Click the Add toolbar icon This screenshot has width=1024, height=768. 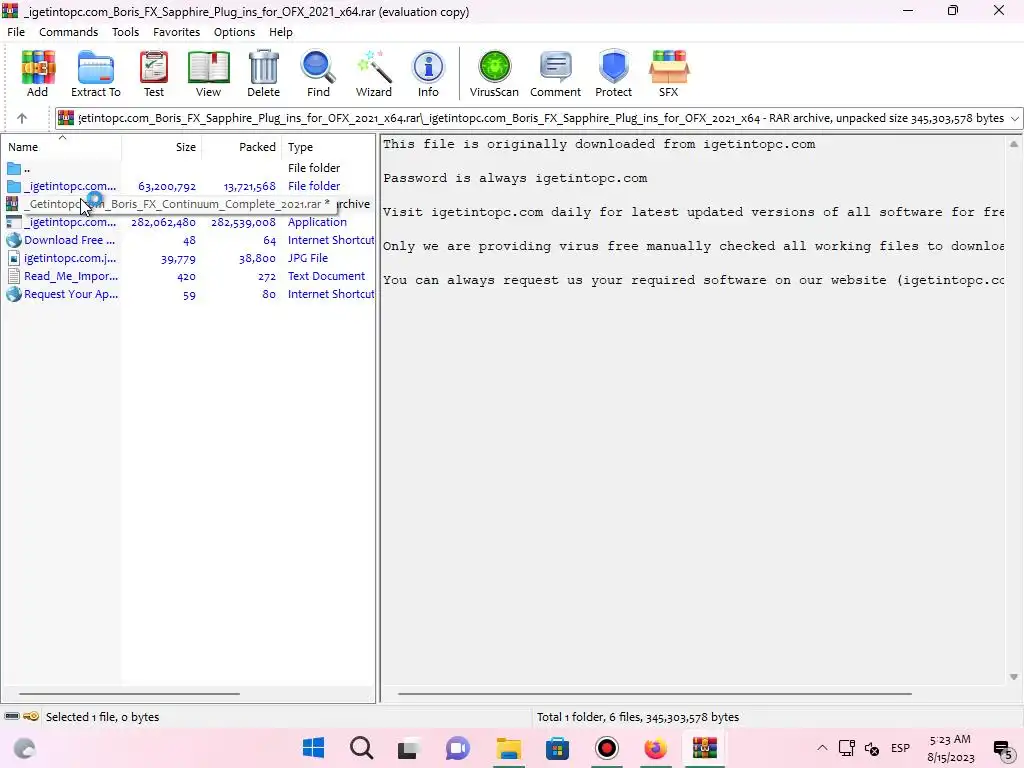[x=38, y=74]
